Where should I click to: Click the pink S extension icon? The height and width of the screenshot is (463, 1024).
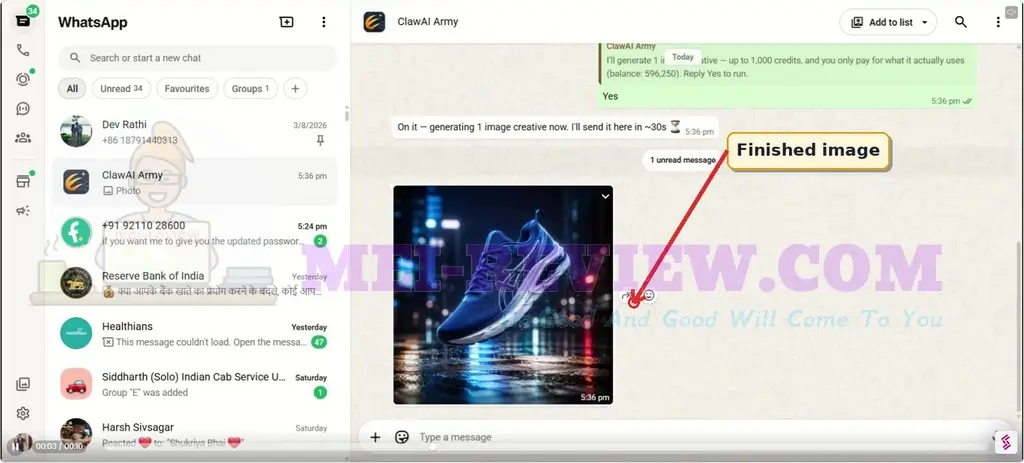1006,443
